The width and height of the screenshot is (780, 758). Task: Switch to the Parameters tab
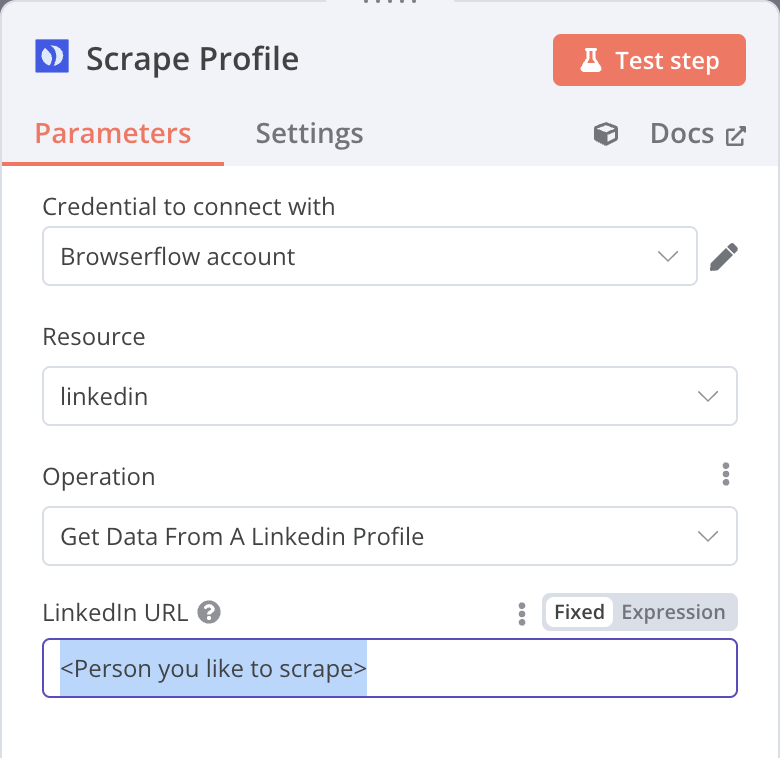[x=112, y=134]
